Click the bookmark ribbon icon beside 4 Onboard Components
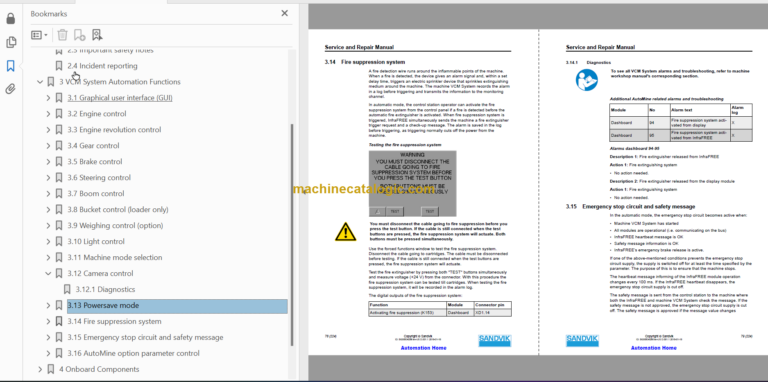The width and height of the screenshot is (768, 382). pos(50,369)
